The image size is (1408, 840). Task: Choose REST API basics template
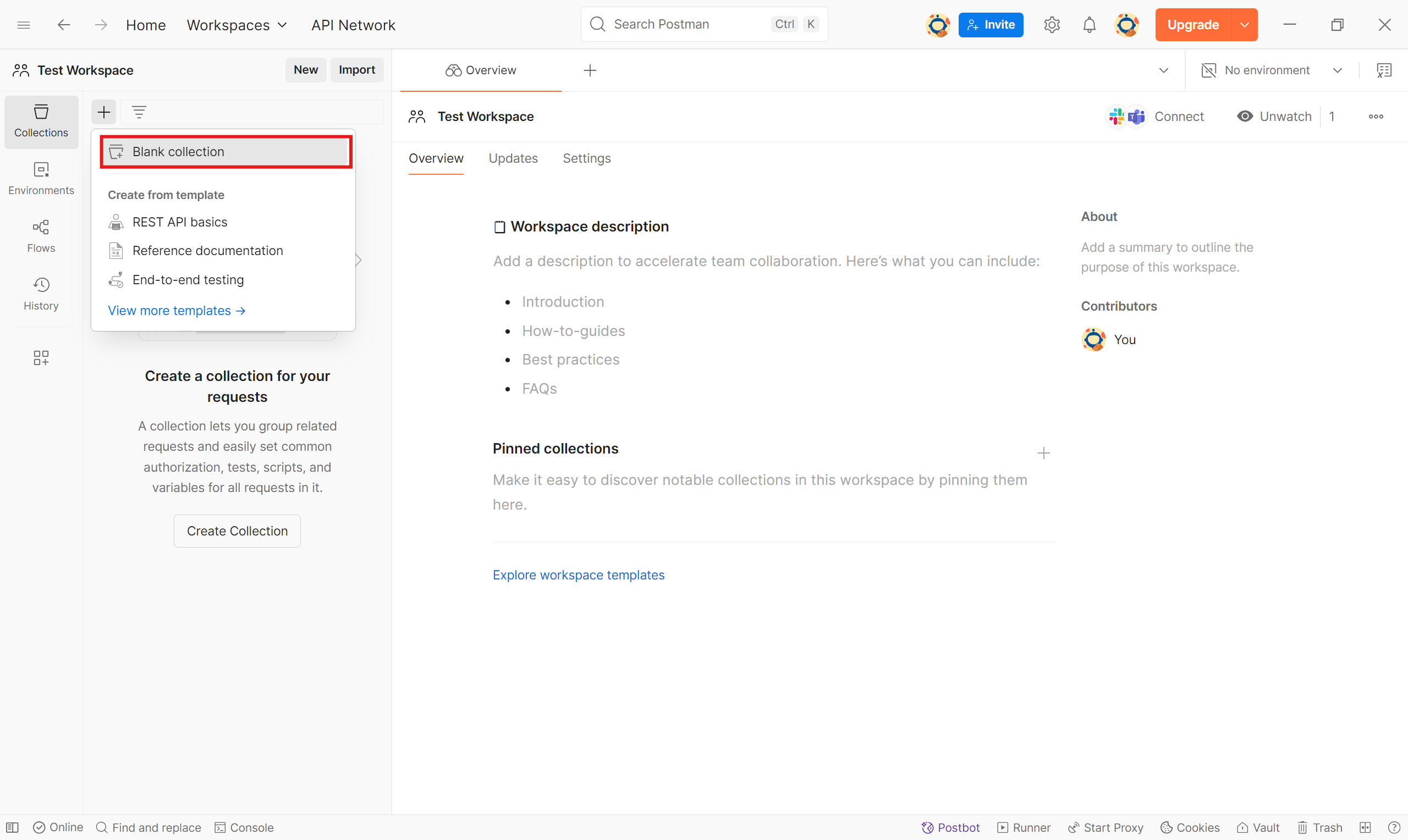pyautogui.click(x=224, y=222)
